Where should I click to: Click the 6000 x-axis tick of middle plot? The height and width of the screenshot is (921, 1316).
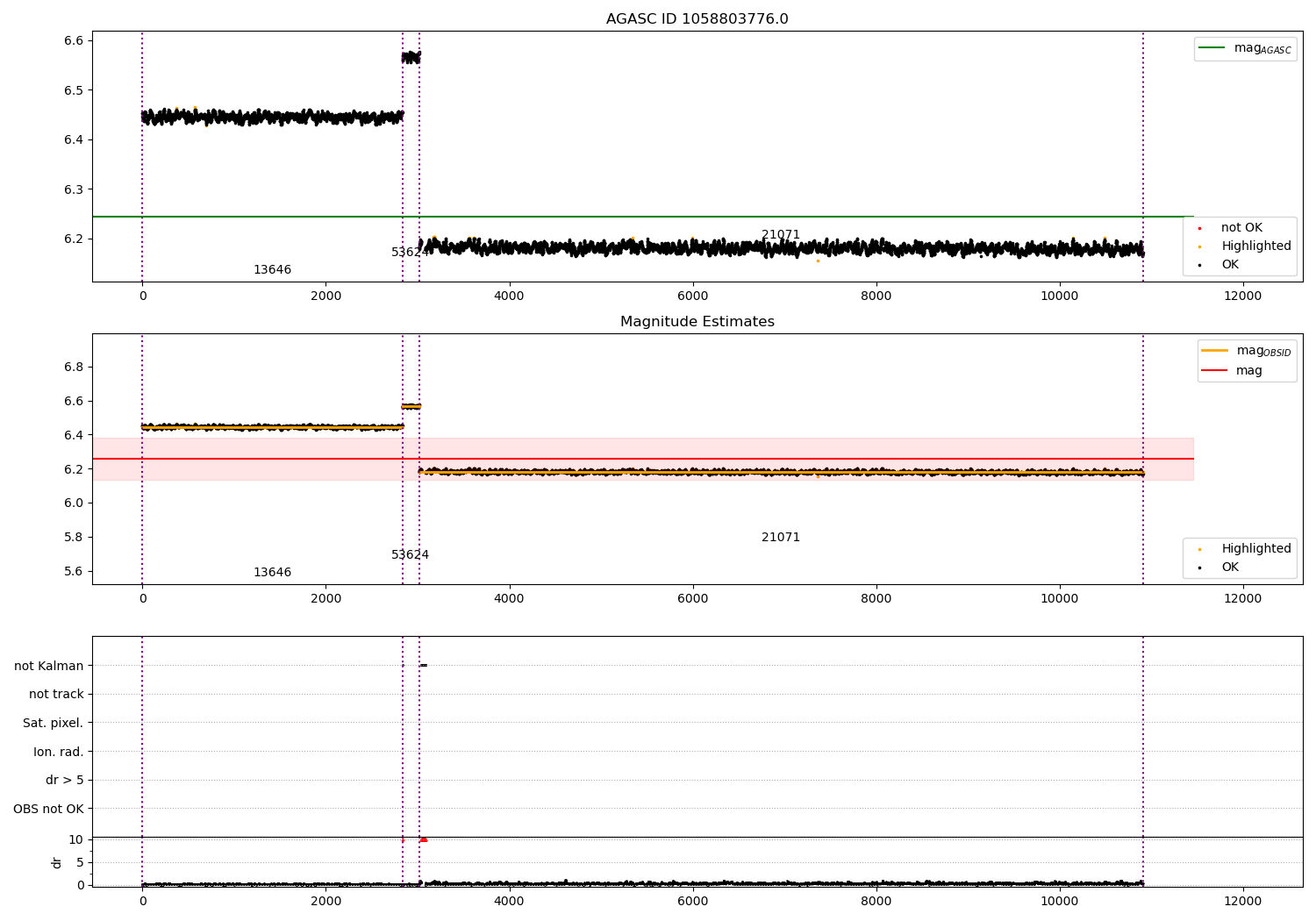pyautogui.click(x=692, y=599)
